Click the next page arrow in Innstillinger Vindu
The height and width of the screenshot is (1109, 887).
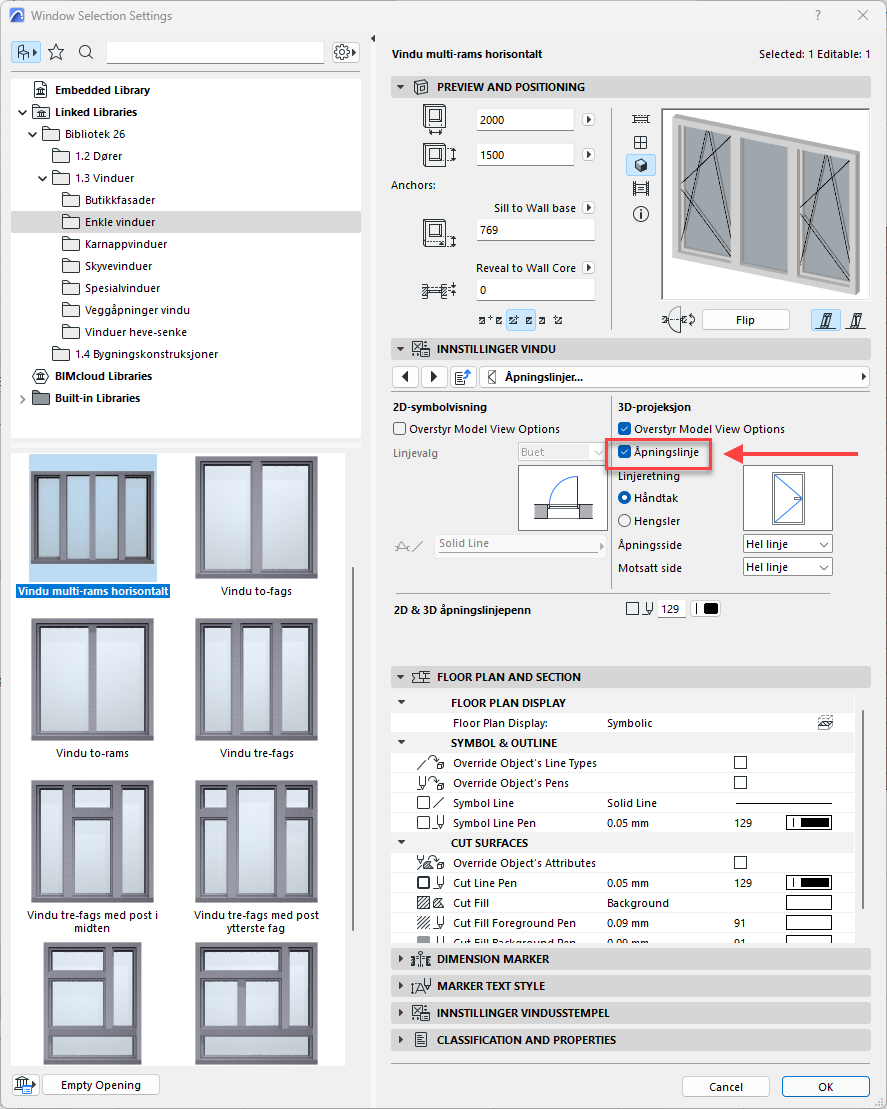[x=434, y=377]
